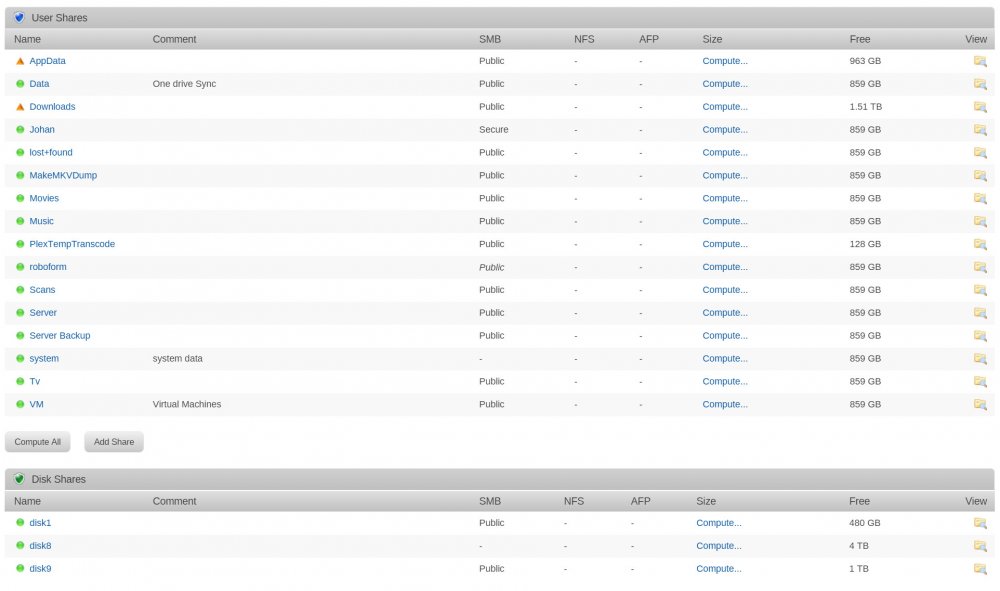Click the Compute All button
Screen dimensions: 1000x591
[38, 442]
